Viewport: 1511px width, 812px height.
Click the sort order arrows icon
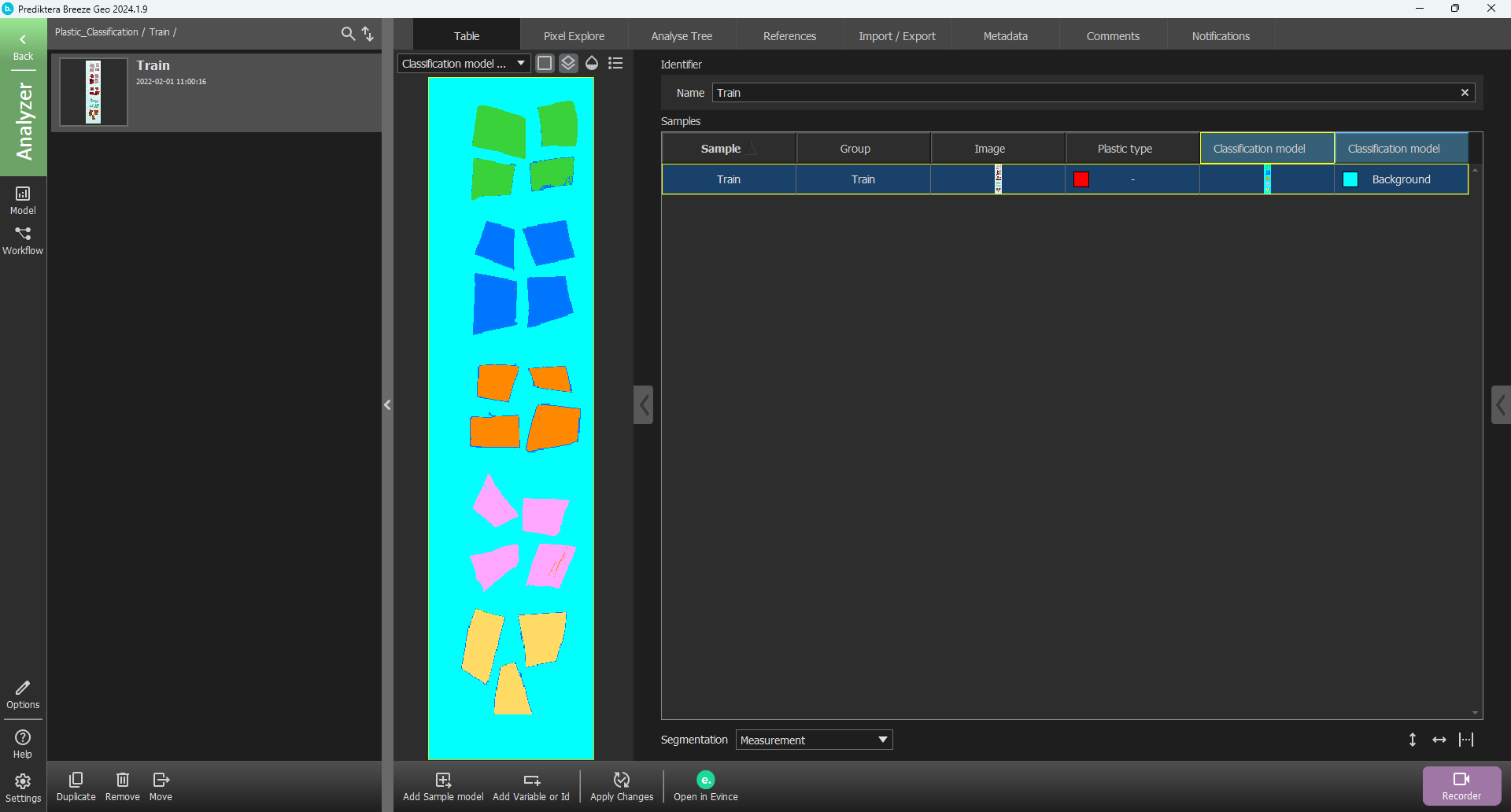[368, 33]
